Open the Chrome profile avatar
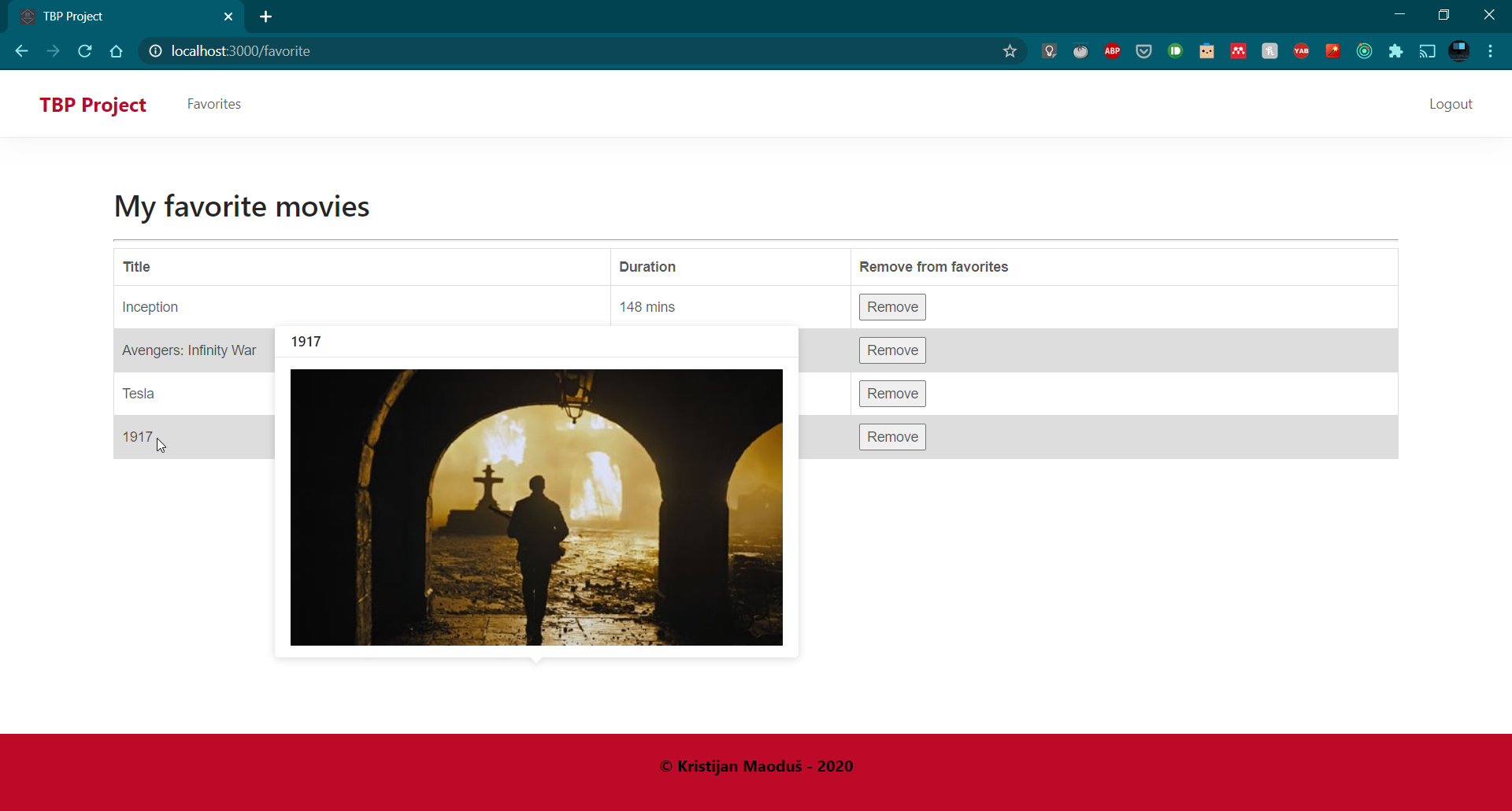1512x811 pixels. click(x=1458, y=51)
